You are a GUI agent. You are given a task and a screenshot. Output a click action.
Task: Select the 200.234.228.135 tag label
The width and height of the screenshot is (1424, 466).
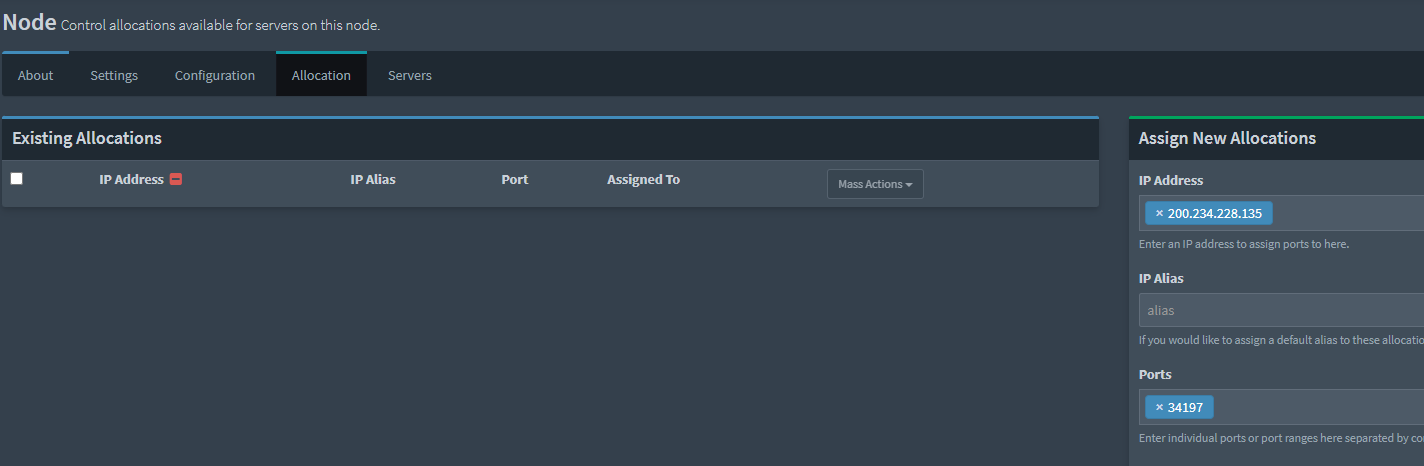[x=1215, y=213]
